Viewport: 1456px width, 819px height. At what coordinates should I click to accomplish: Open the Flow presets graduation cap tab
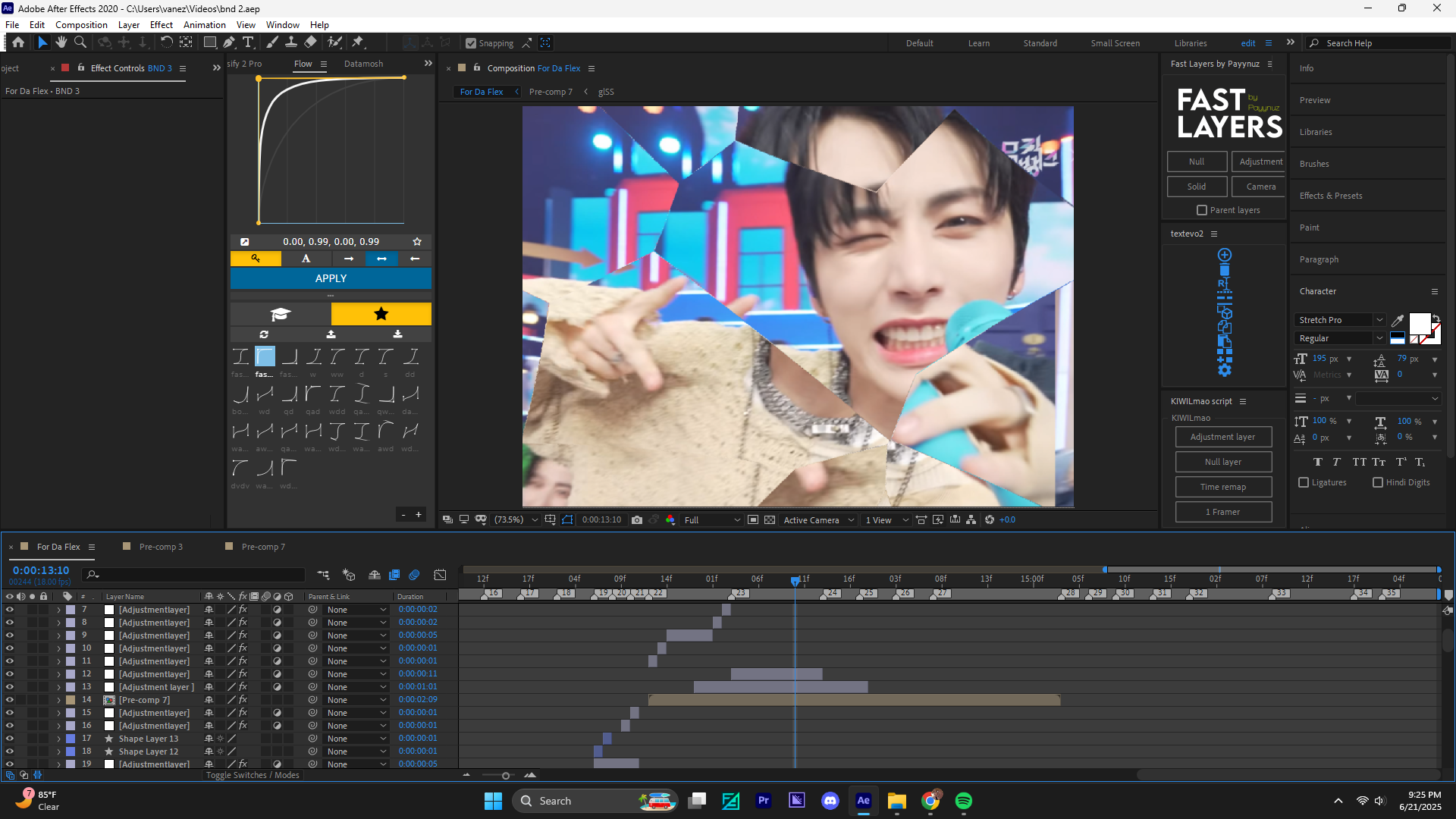point(281,314)
